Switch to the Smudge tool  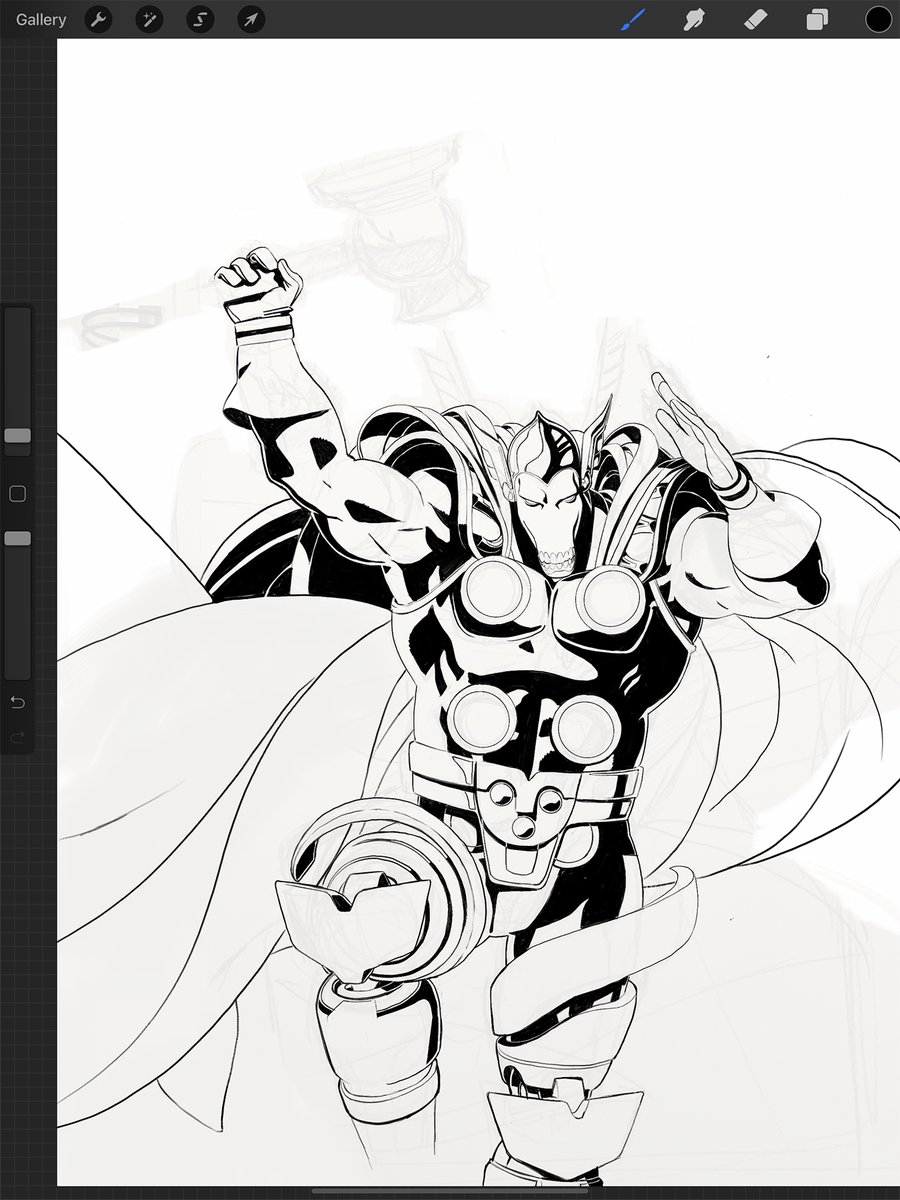[694, 19]
